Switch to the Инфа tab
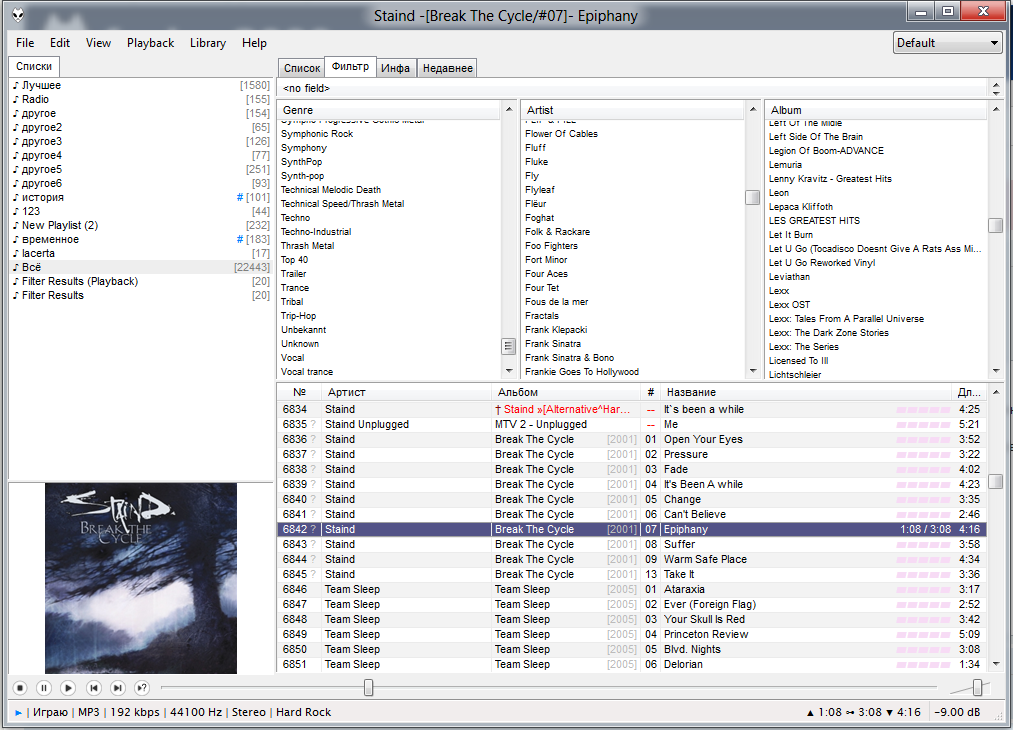 tap(396, 68)
